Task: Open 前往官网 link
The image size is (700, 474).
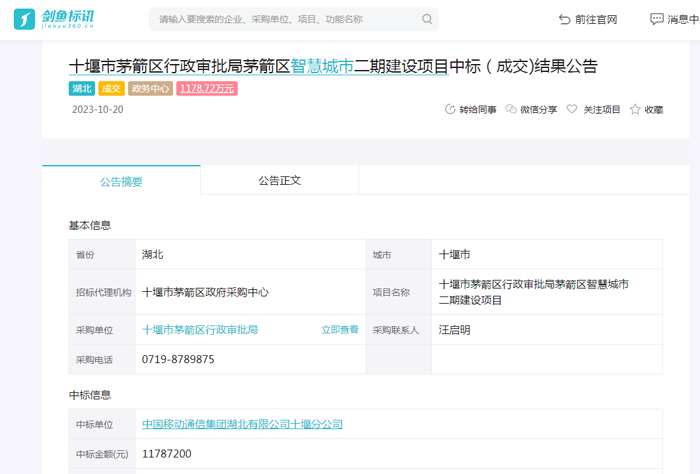Action: click(596, 19)
